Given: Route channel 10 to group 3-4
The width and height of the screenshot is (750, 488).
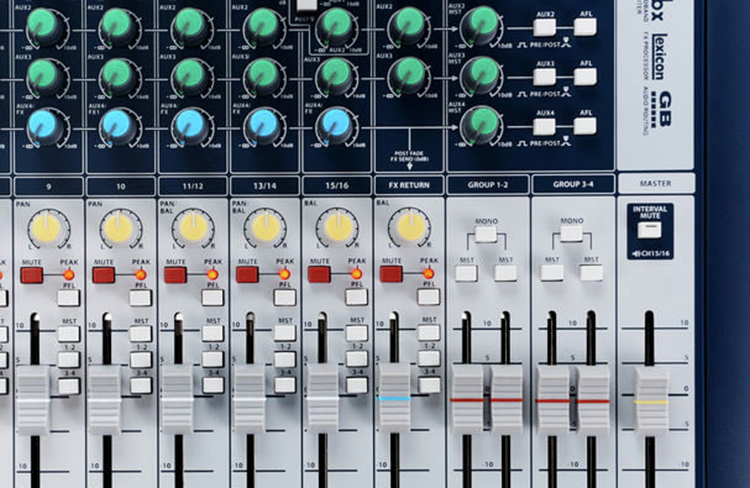Looking at the screenshot, I should pyautogui.click(x=141, y=386).
